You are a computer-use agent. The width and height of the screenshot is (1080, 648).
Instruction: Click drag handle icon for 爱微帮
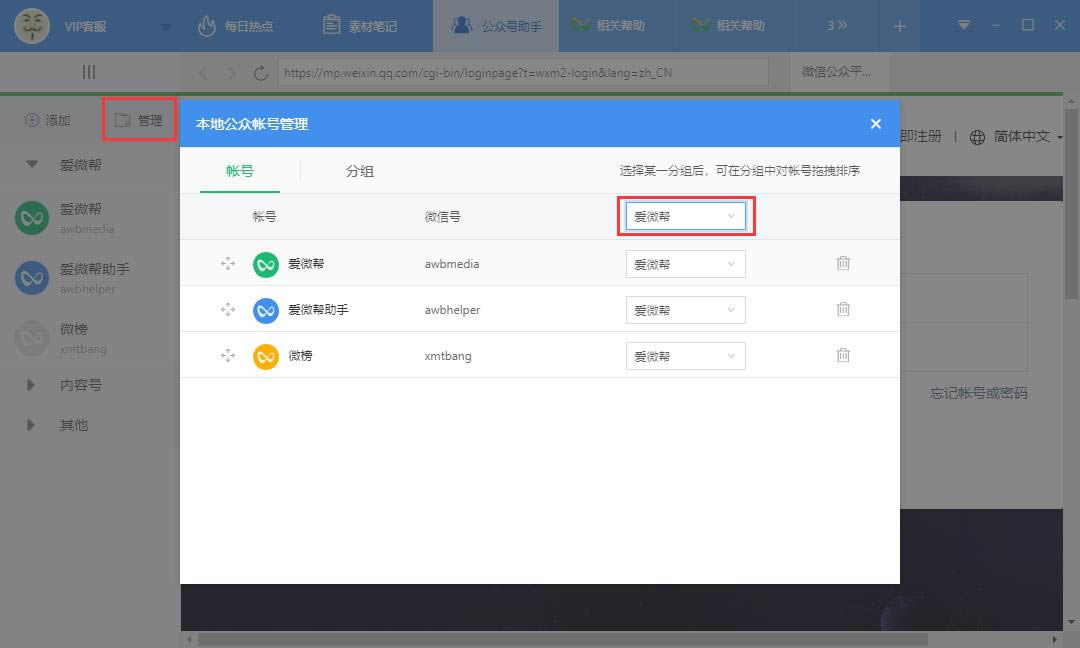pyautogui.click(x=228, y=263)
